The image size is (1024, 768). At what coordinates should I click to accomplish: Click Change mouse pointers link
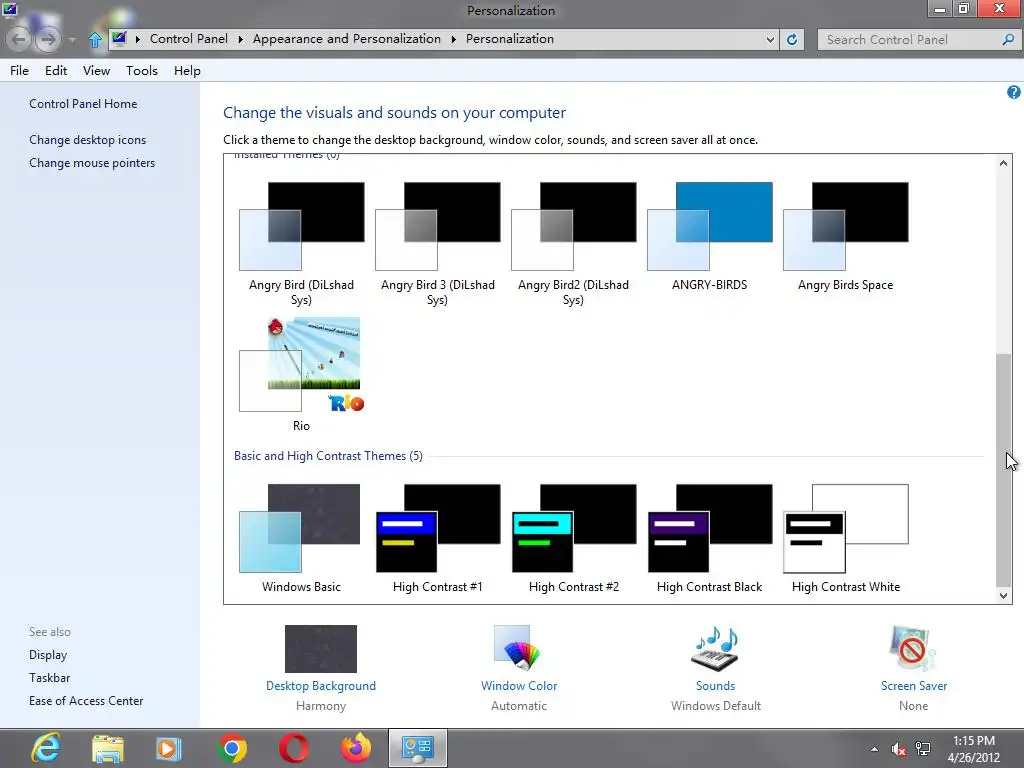click(92, 163)
